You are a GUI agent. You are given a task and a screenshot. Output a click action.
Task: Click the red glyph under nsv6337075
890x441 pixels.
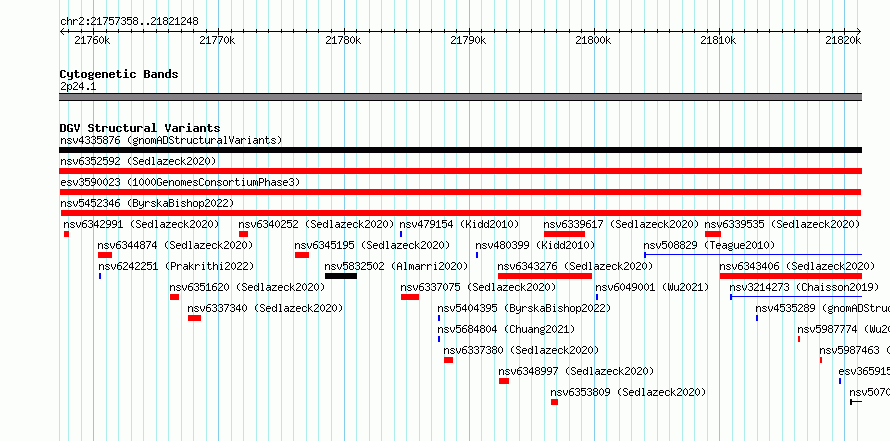click(x=410, y=297)
